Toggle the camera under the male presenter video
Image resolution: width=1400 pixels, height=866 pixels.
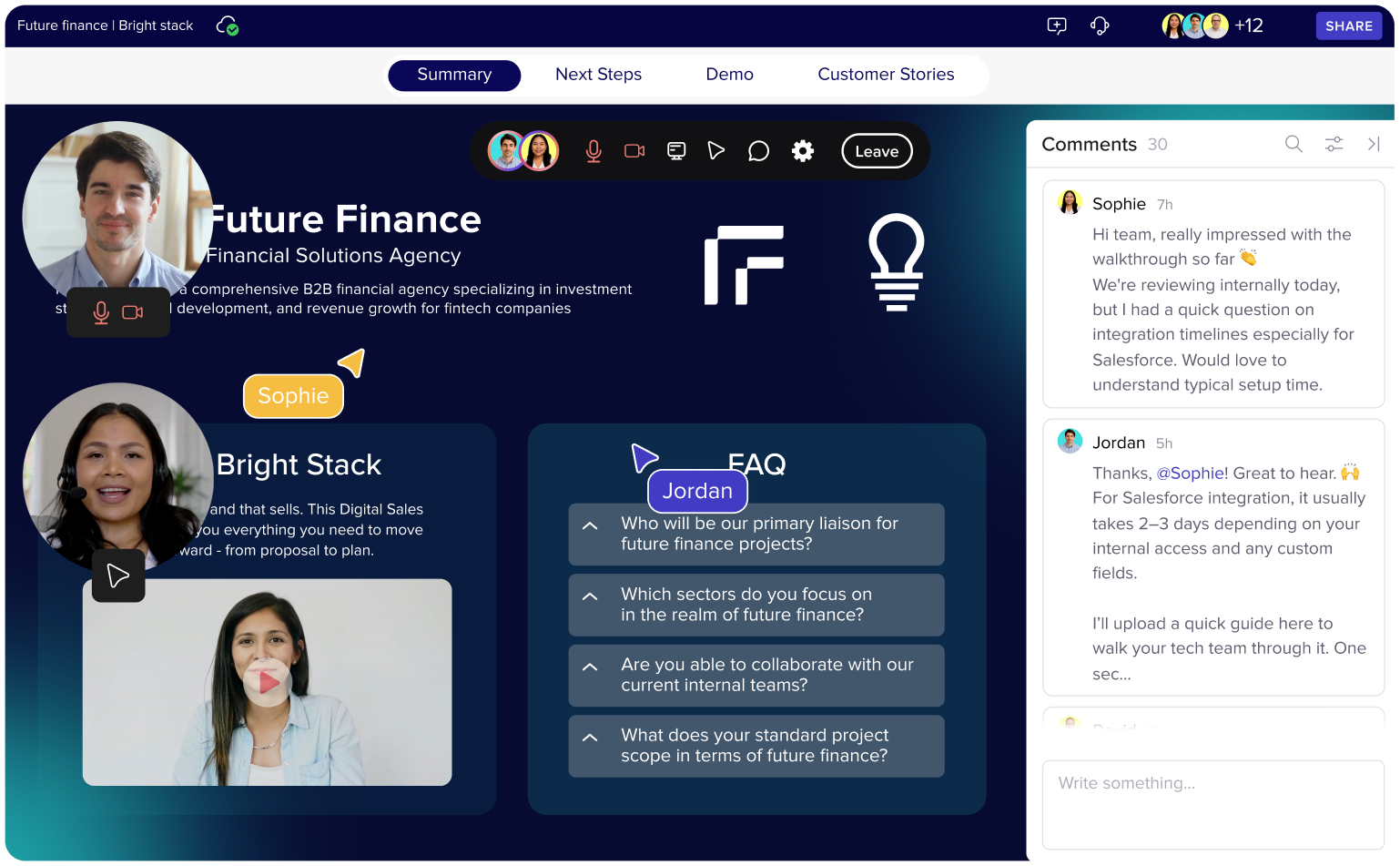[x=133, y=312]
